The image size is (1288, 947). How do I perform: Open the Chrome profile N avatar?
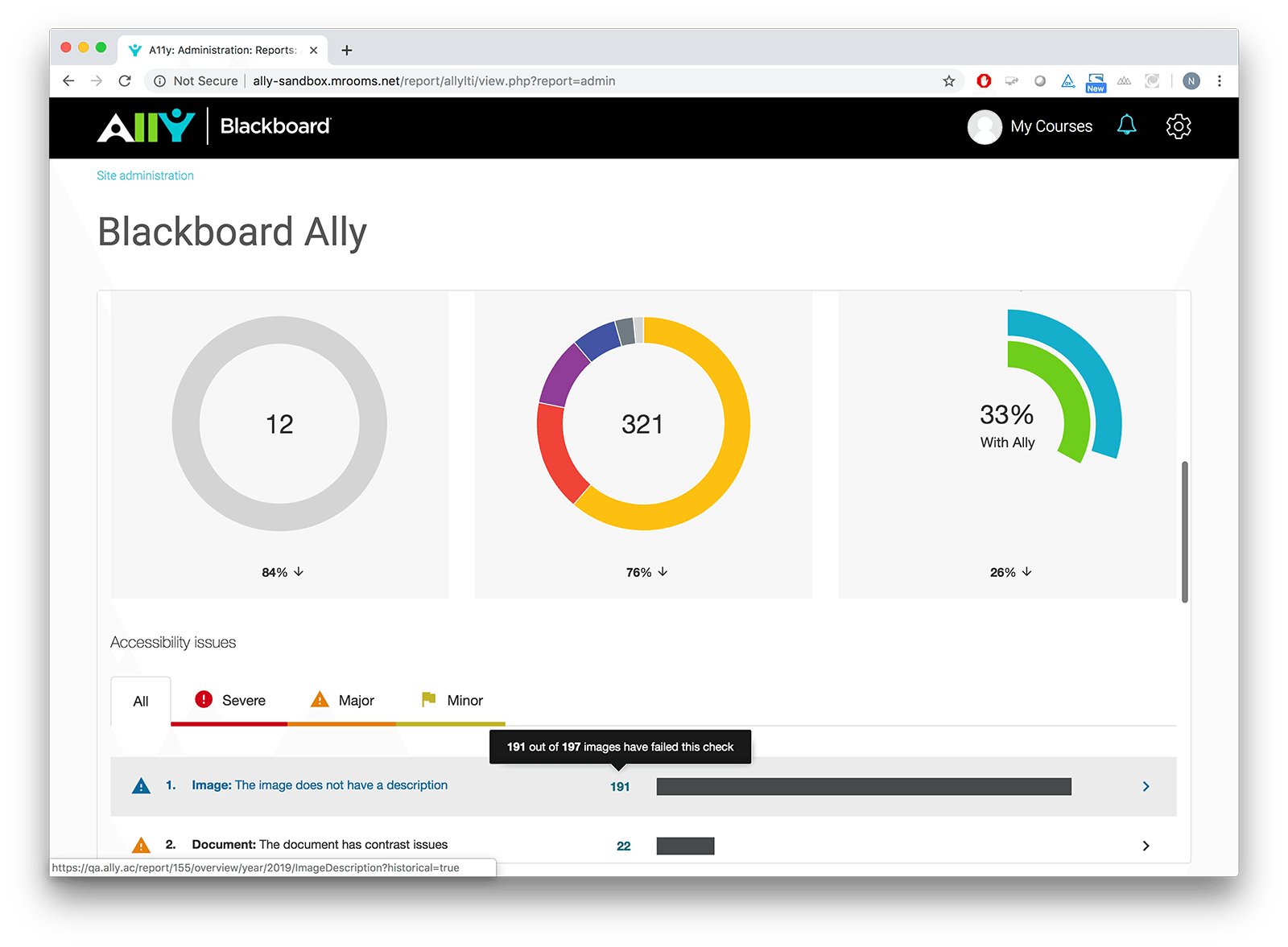click(x=1191, y=80)
